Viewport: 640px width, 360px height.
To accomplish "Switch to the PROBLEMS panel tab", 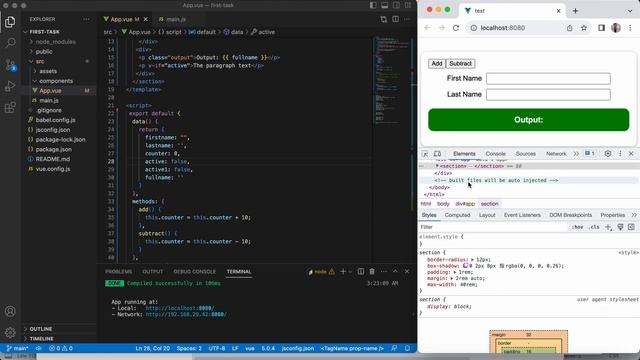I will coord(118,271).
